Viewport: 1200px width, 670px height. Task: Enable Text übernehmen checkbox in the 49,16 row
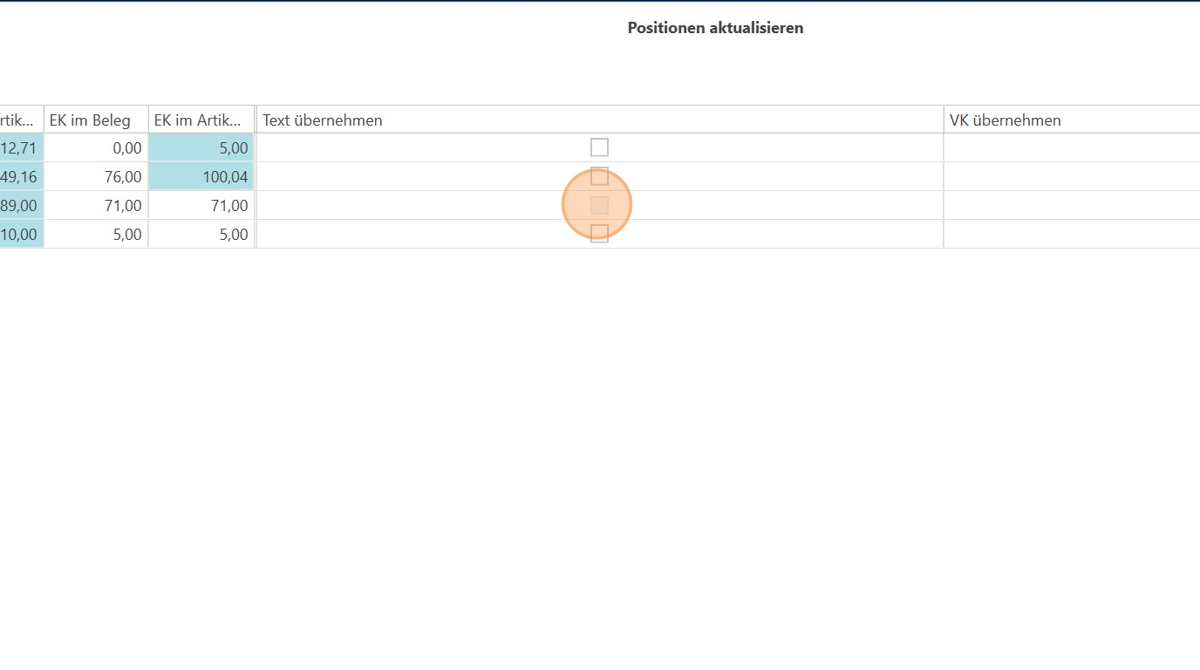[599, 177]
